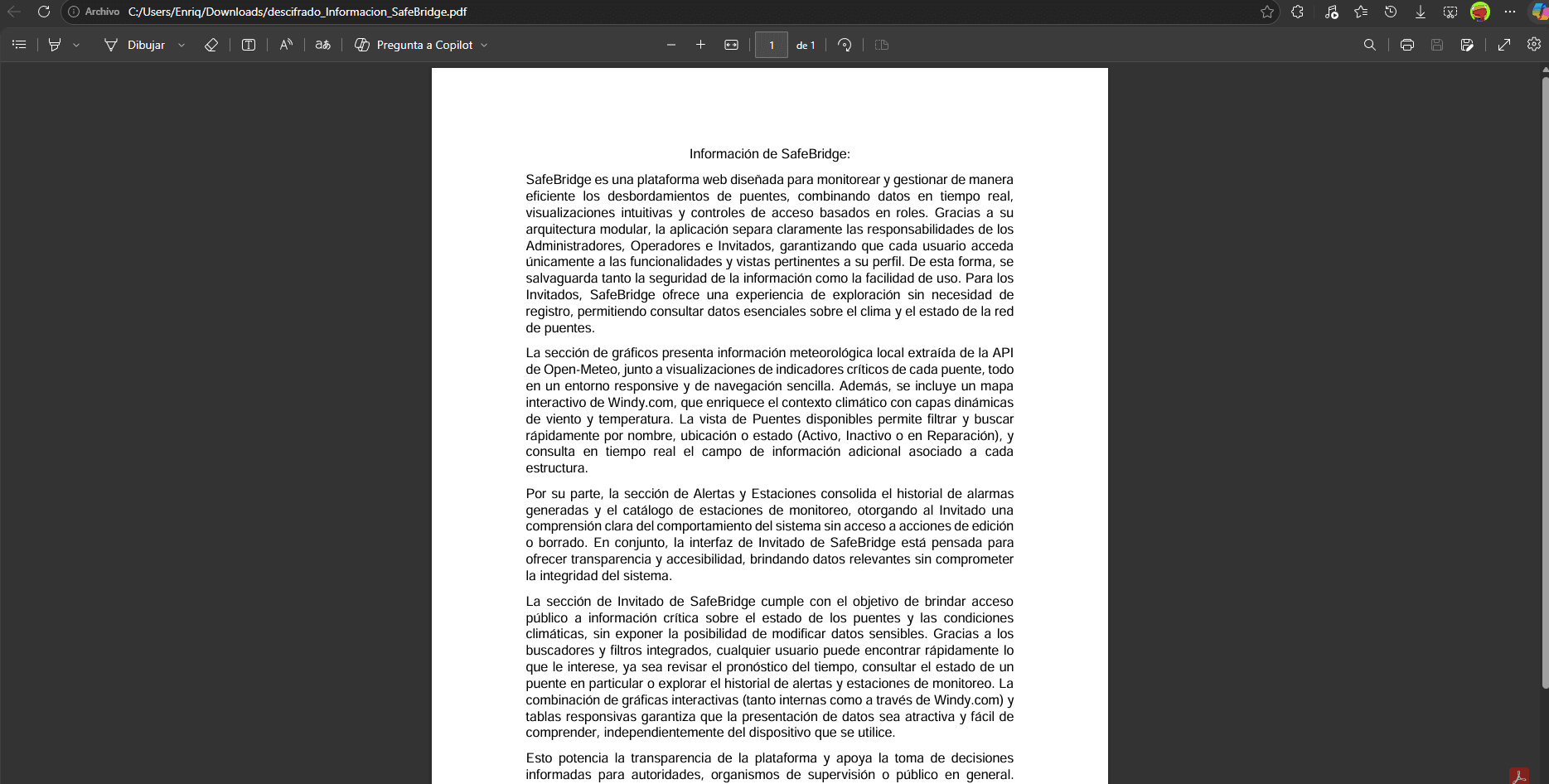This screenshot has width=1549, height=784.
Task: Click Pregunta a Copilot button
Action: (x=414, y=45)
